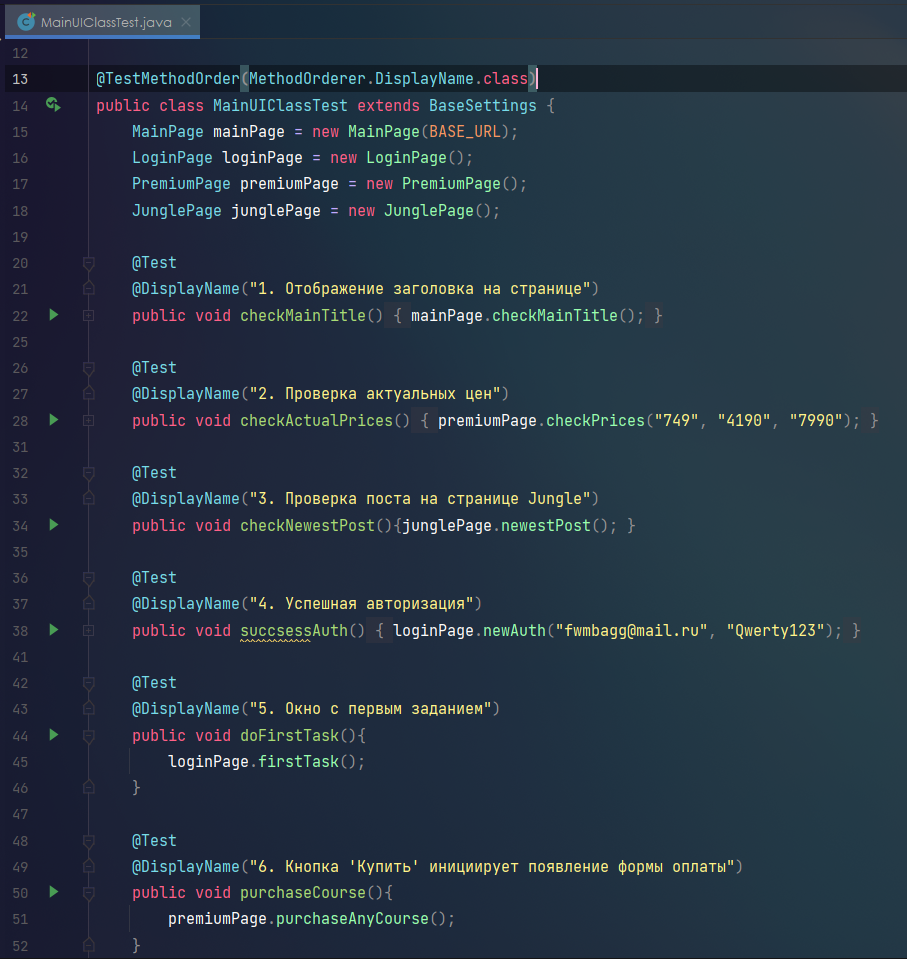Click the Java class icon on the editor tab
Viewport: 907px width, 959px height.
tap(24, 20)
